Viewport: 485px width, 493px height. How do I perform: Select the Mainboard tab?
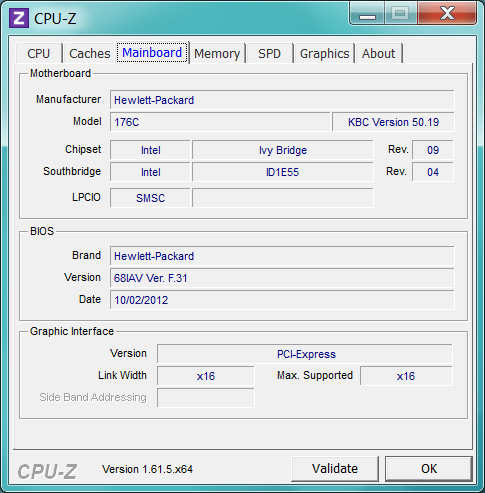click(x=152, y=52)
